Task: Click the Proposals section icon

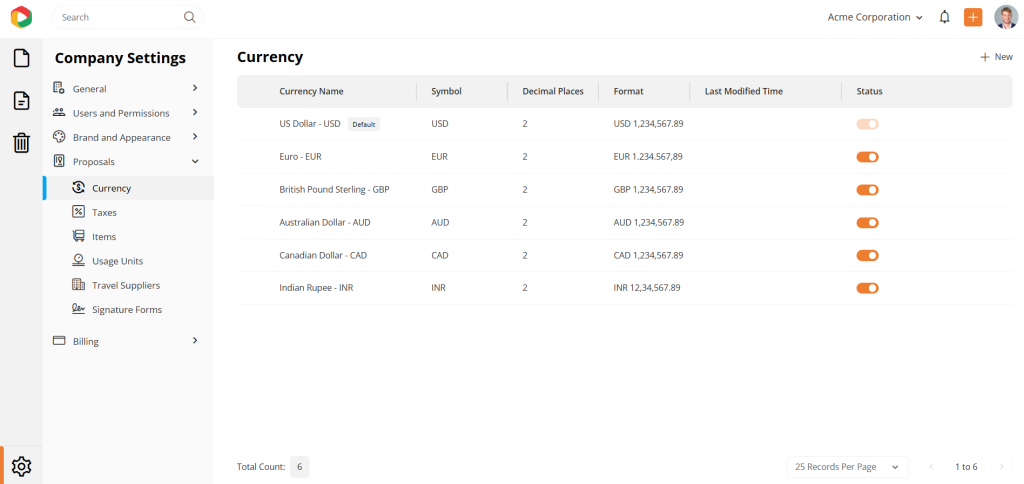Action: 59,161
